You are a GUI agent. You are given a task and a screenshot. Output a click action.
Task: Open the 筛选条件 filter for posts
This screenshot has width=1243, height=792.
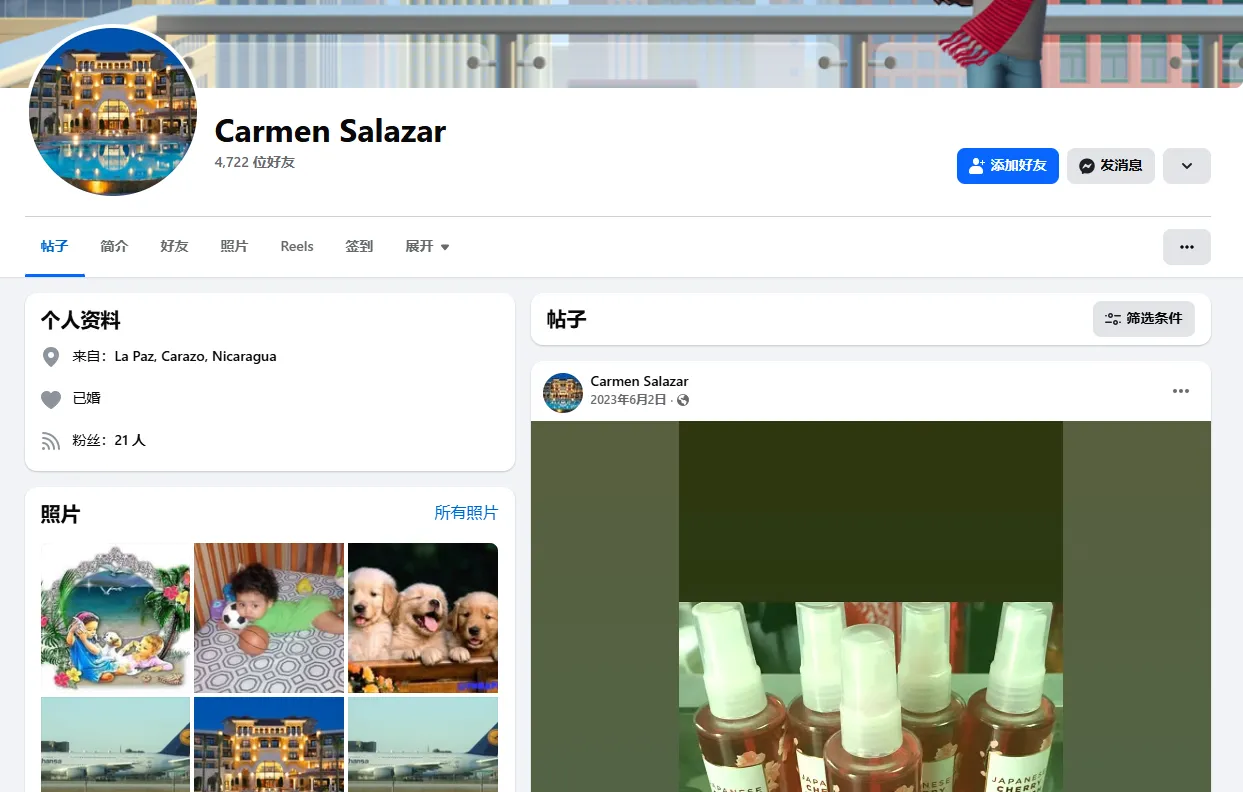pos(1143,318)
